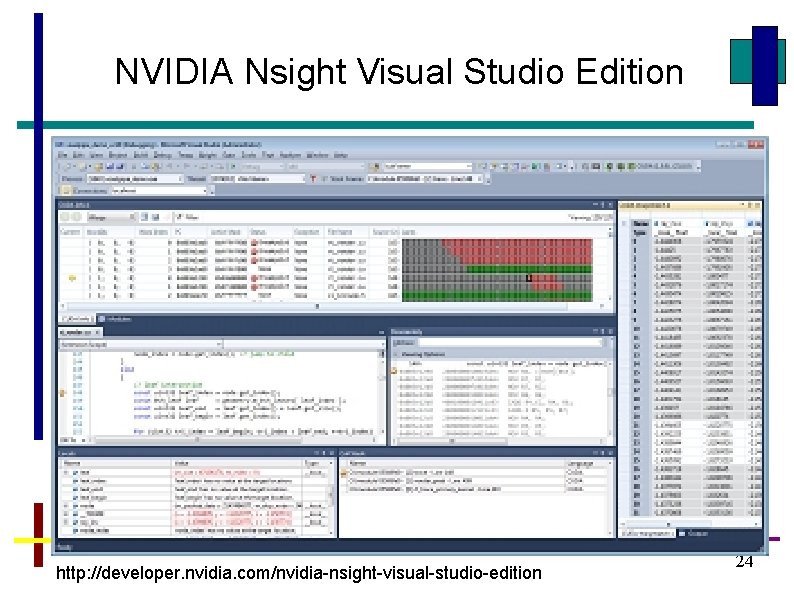Click the Address field in Disassembly
This screenshot has height=595, width=794.
[509, 343]
